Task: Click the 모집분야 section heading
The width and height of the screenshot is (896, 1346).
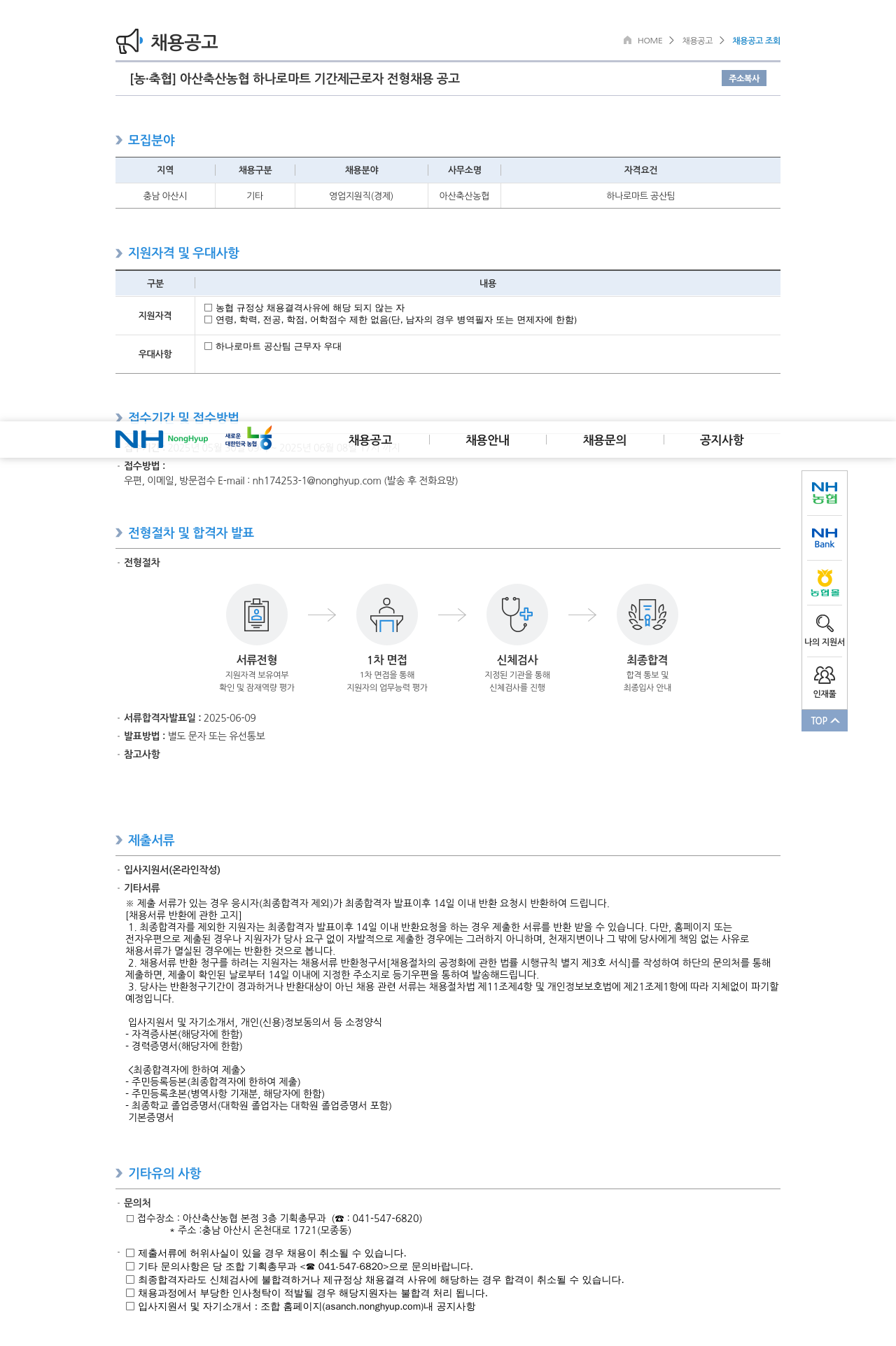Action: pos(151,140)
